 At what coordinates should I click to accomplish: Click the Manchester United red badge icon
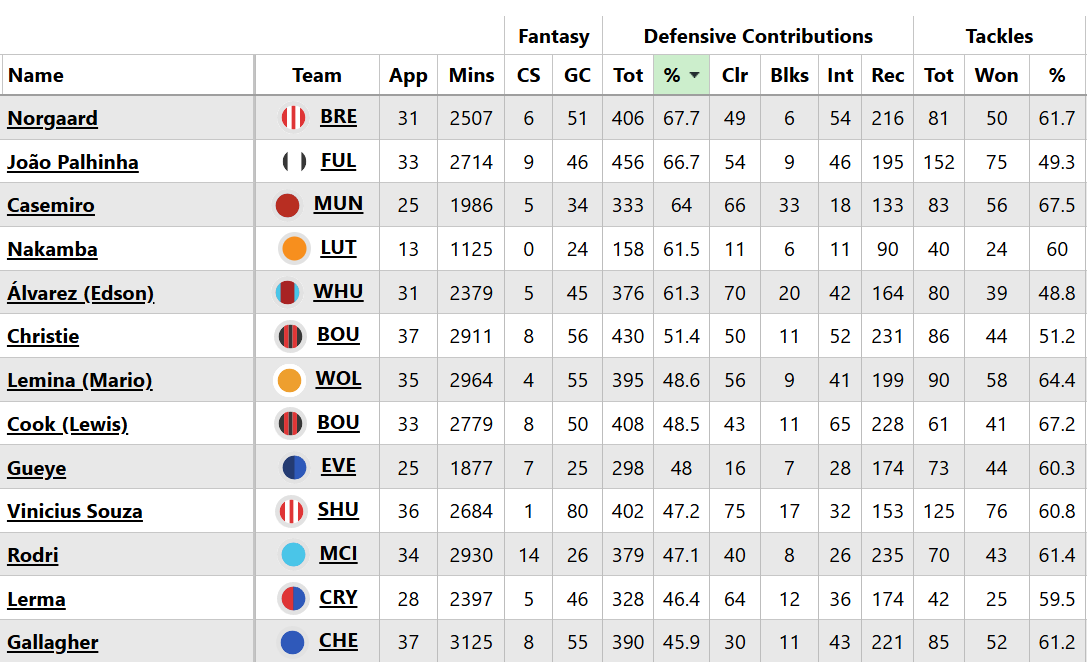[288, 205]
